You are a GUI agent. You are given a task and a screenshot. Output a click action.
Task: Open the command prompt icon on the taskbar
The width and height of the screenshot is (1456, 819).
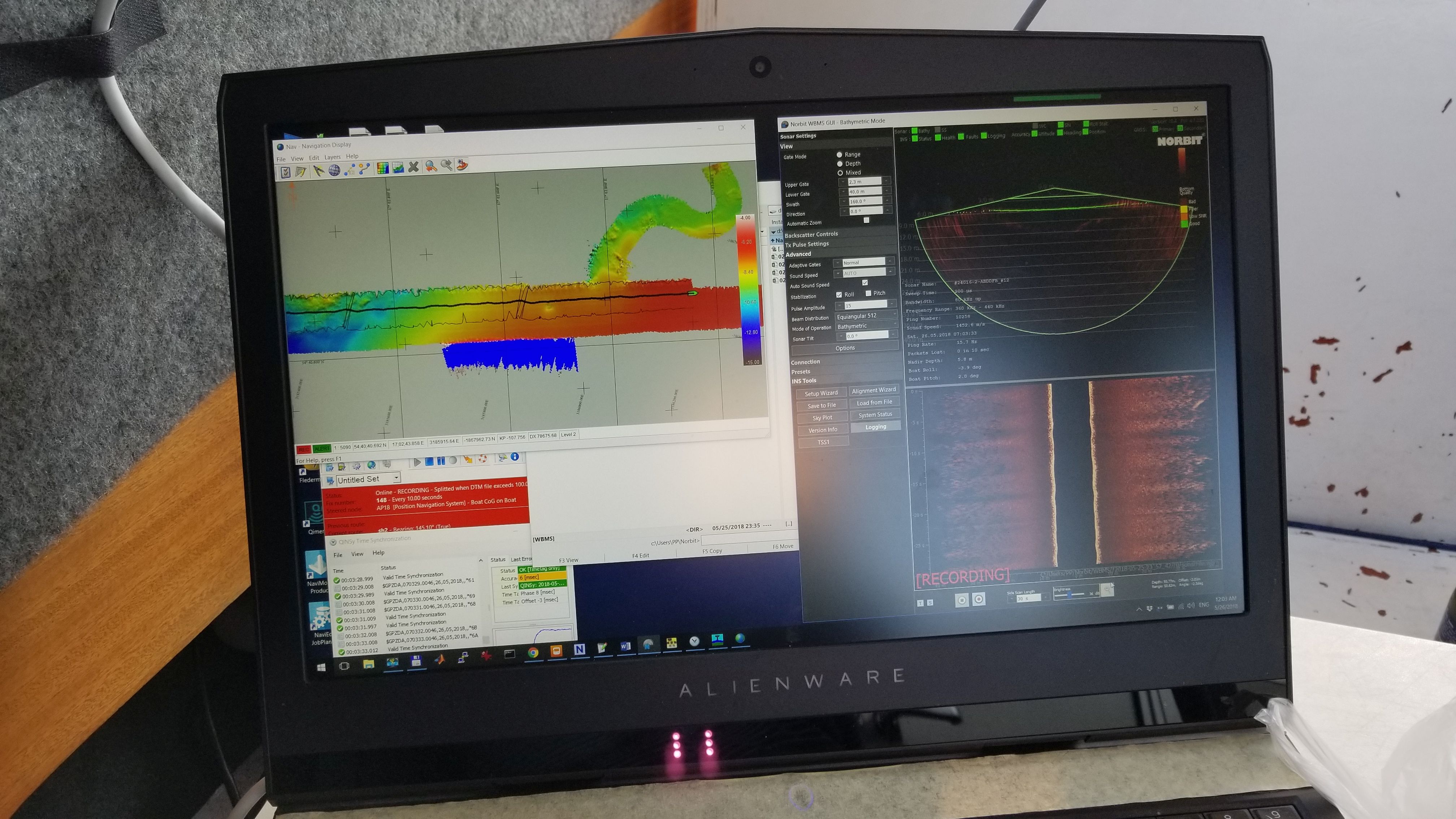[x=509, y=654]
